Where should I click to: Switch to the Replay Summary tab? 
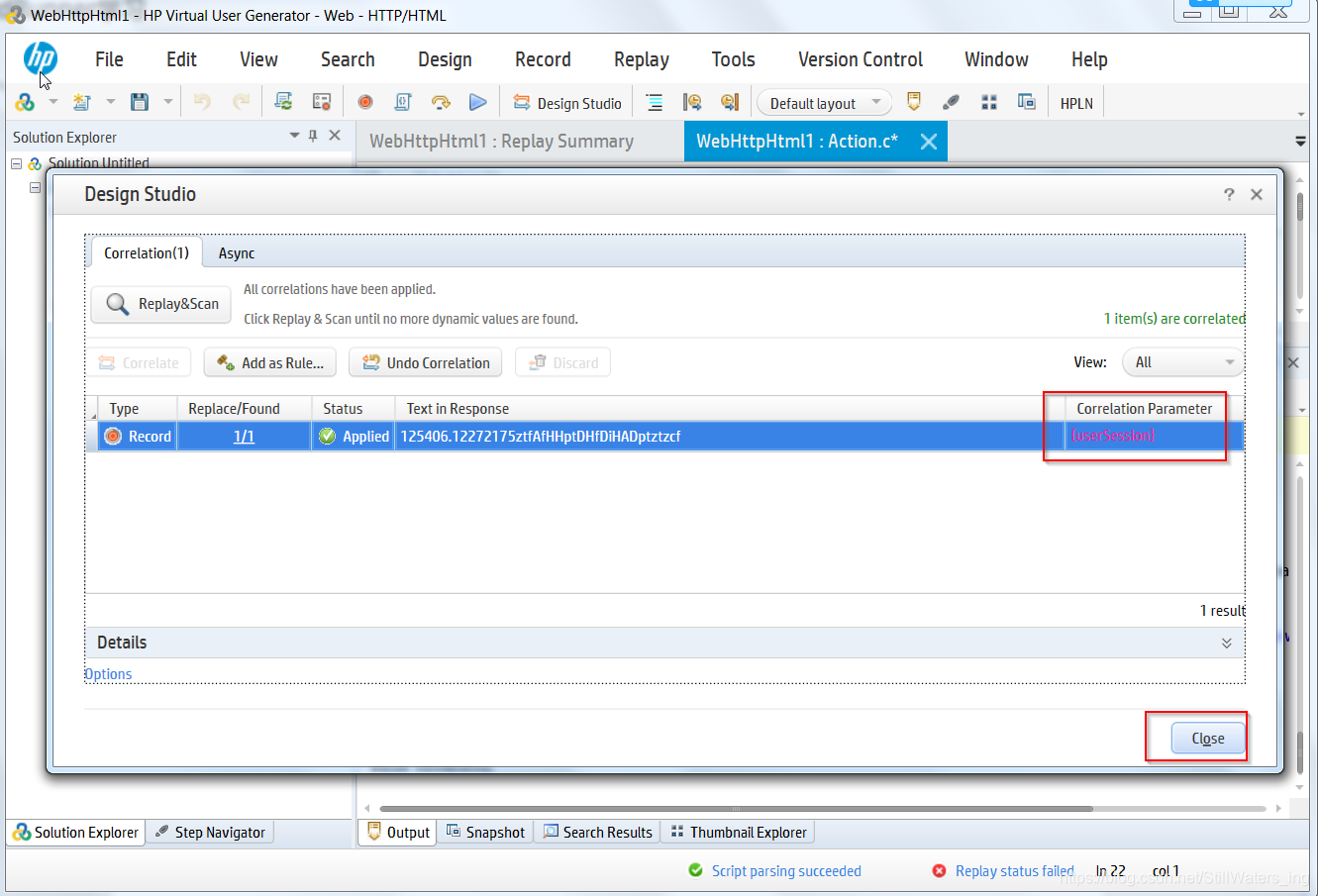(501, 142)
